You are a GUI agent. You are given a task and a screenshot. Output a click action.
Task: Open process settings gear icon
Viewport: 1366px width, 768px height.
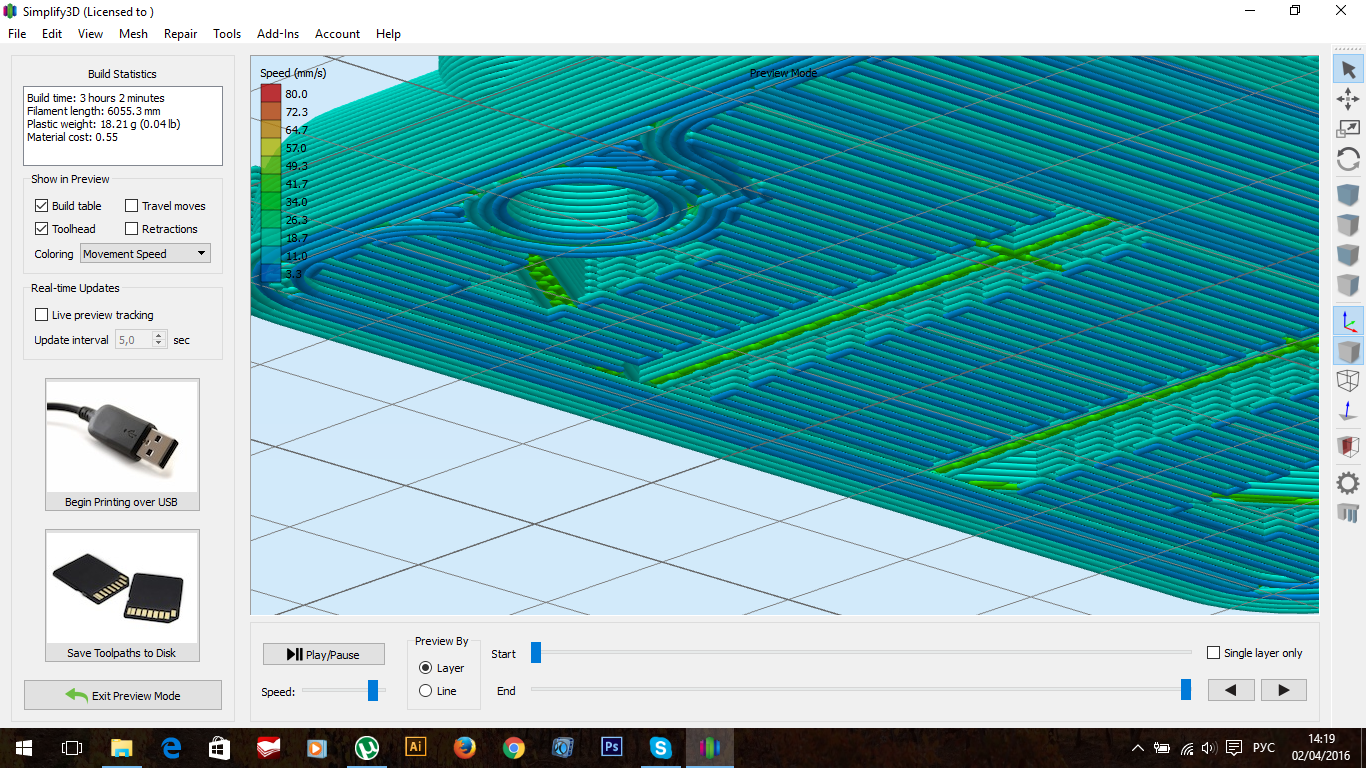(x=1348, y=483)
